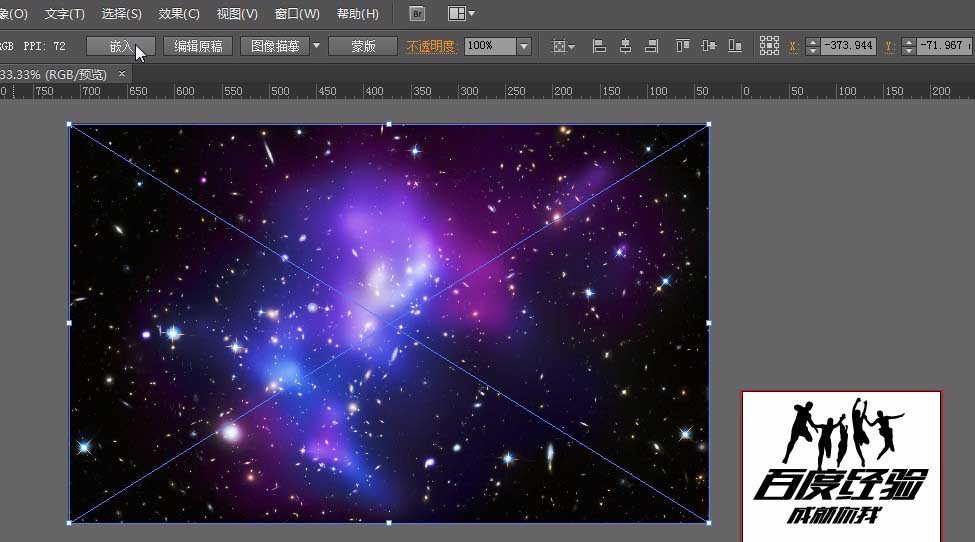Click the 嵌入 embed button
The image size is (975, 542).
click(121, 46)
